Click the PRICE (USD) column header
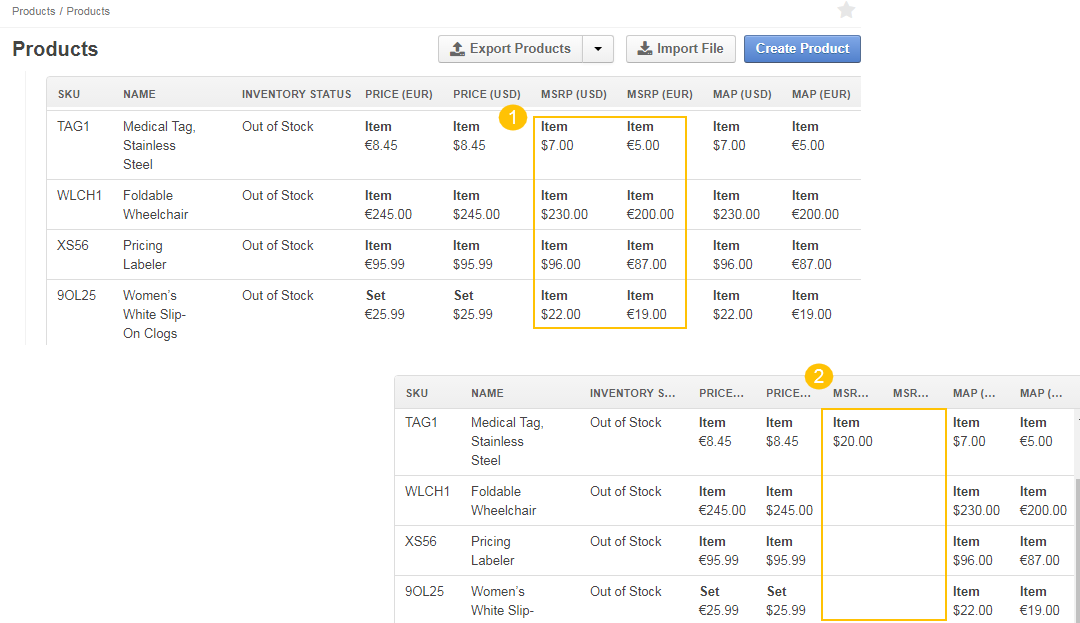Image resolution: width=1080 pixels, height=623 pixels. coord(486,95)
